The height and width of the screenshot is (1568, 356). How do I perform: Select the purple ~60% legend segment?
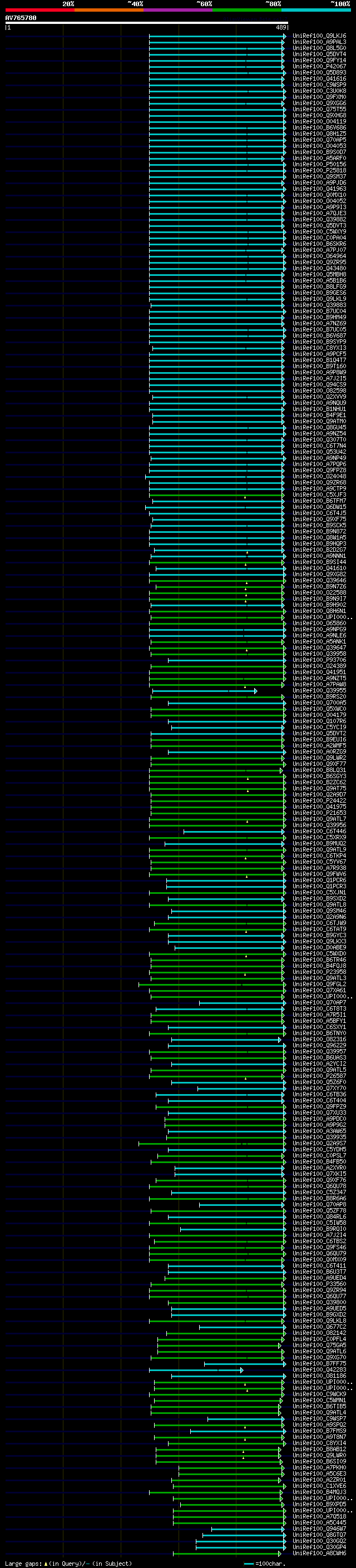[179, 10]
